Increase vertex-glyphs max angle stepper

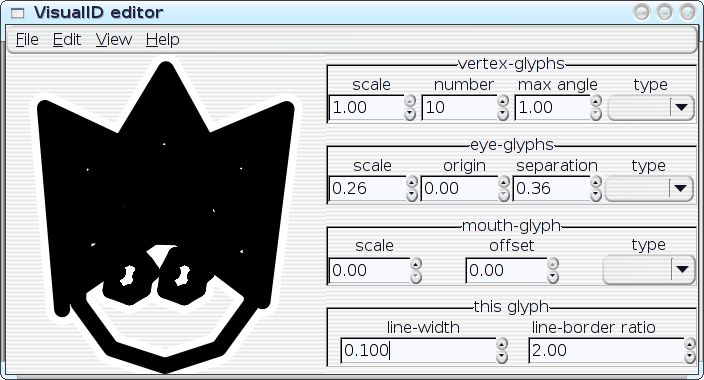pyautogui.click(x=596, y=101)
